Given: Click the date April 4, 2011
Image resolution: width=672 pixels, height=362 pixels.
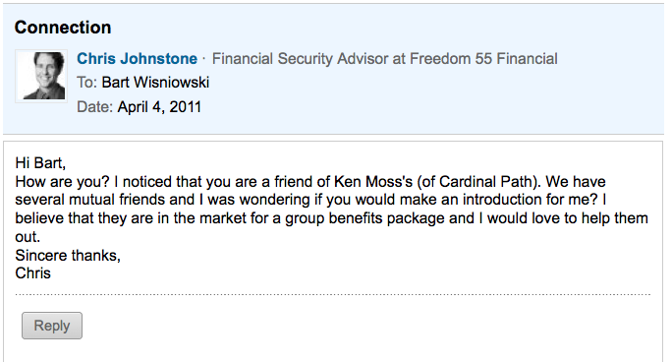Looking at the screenshot, I should [159, 107].
